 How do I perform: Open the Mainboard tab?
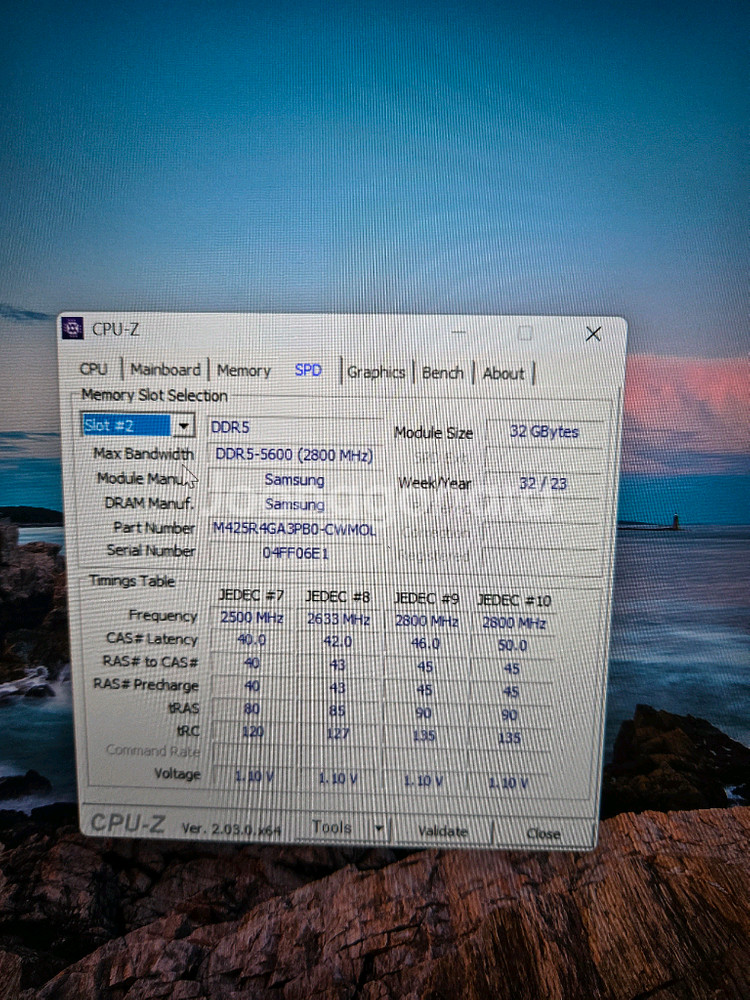click(x=165, y=370)
